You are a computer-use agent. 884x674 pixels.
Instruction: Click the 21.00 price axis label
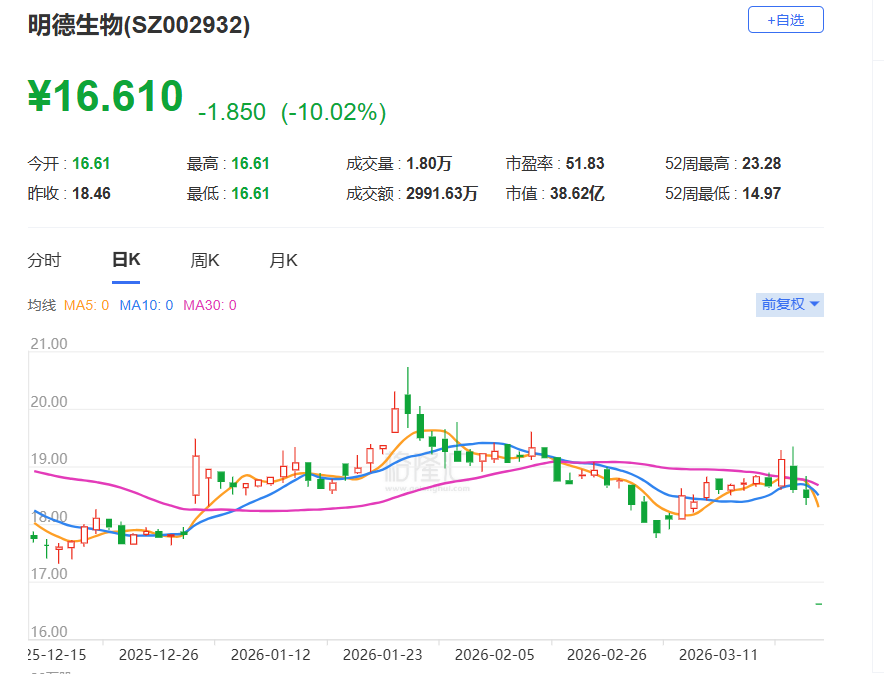[x=48, y=344]
